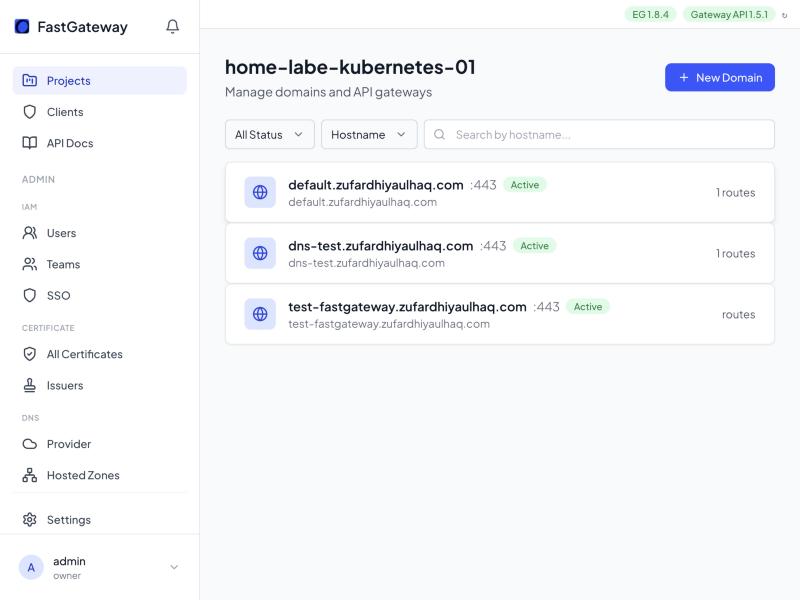This screenshot has width=800, height=600.
Task: Click the FastGateway brand name
Action: pos(82,27)
